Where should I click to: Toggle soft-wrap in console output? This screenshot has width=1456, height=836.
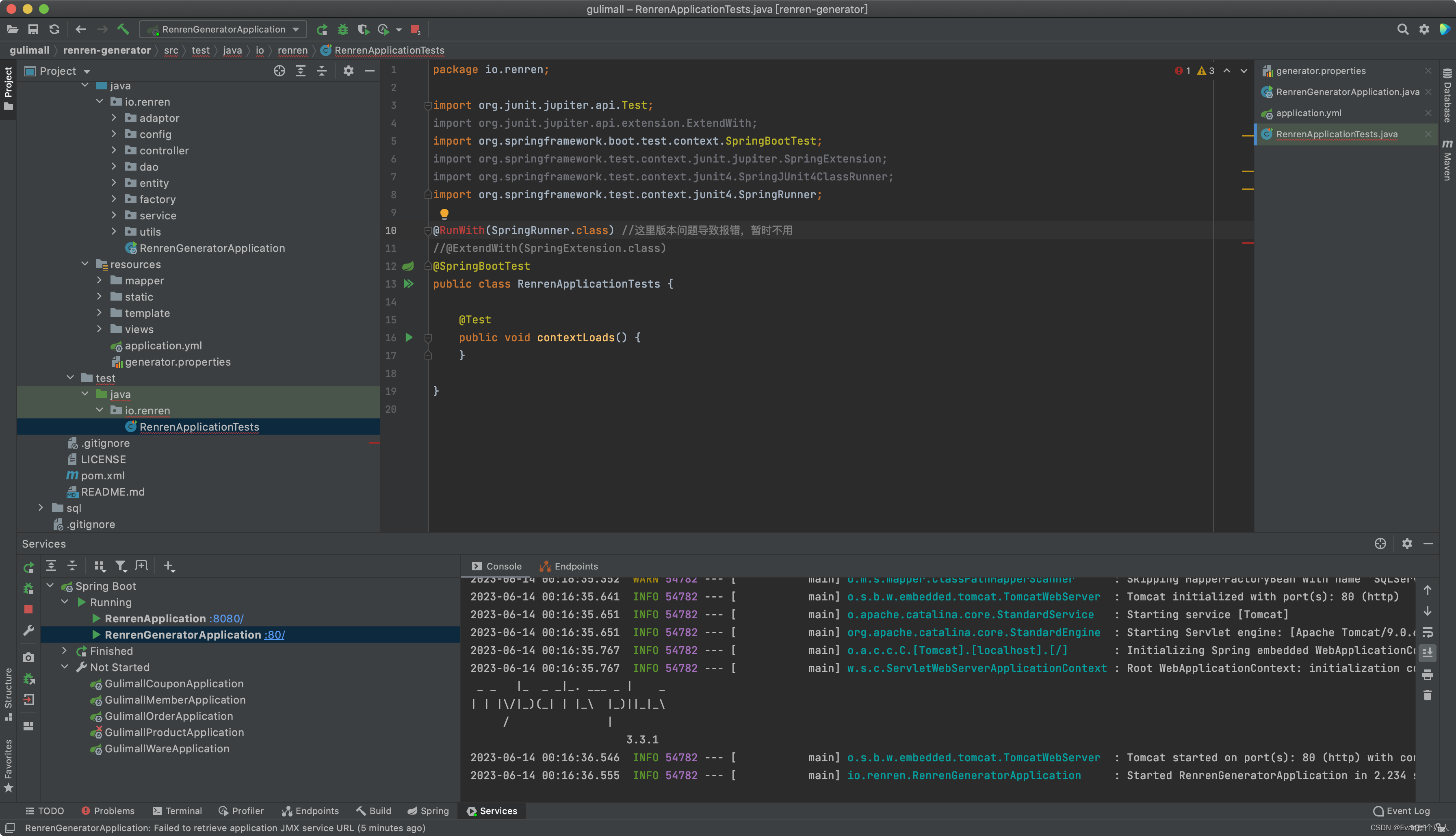click(1427, 632)
